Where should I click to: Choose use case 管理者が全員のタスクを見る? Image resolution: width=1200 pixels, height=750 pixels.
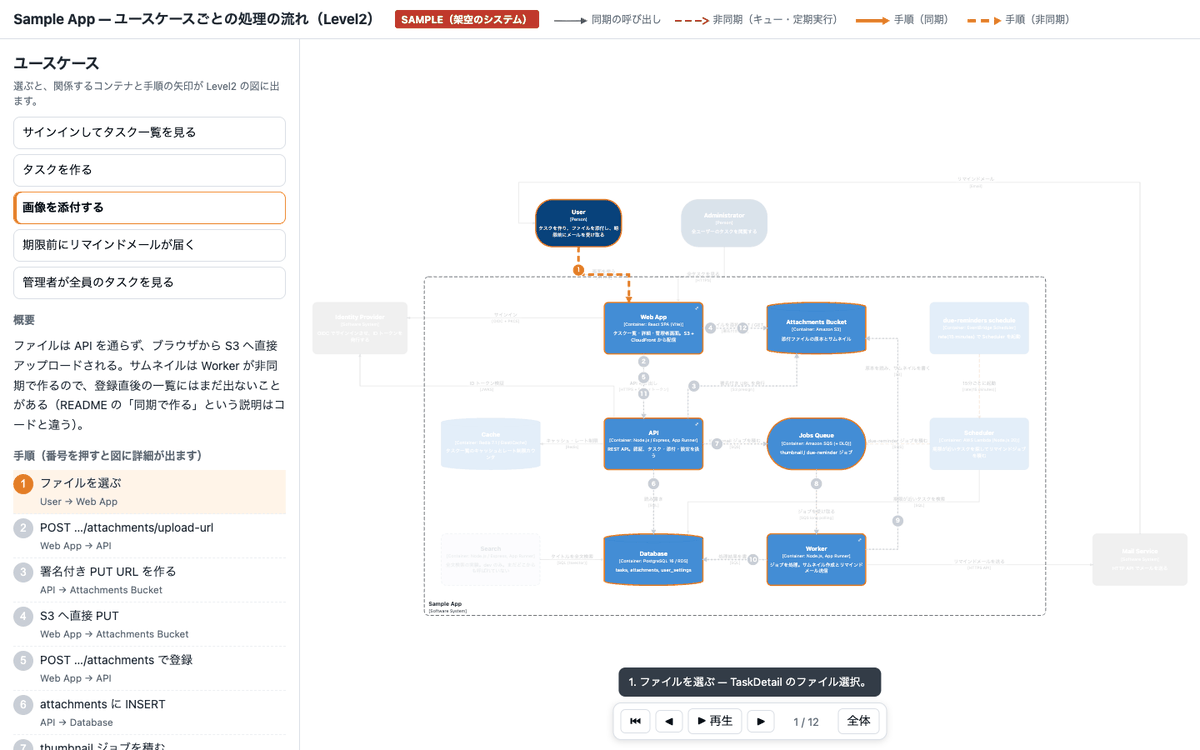[149, 283]
